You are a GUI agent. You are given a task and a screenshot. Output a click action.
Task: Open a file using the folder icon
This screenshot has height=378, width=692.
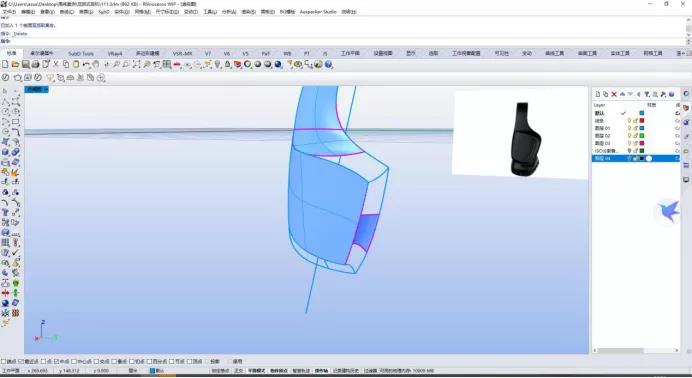[15, 64]
